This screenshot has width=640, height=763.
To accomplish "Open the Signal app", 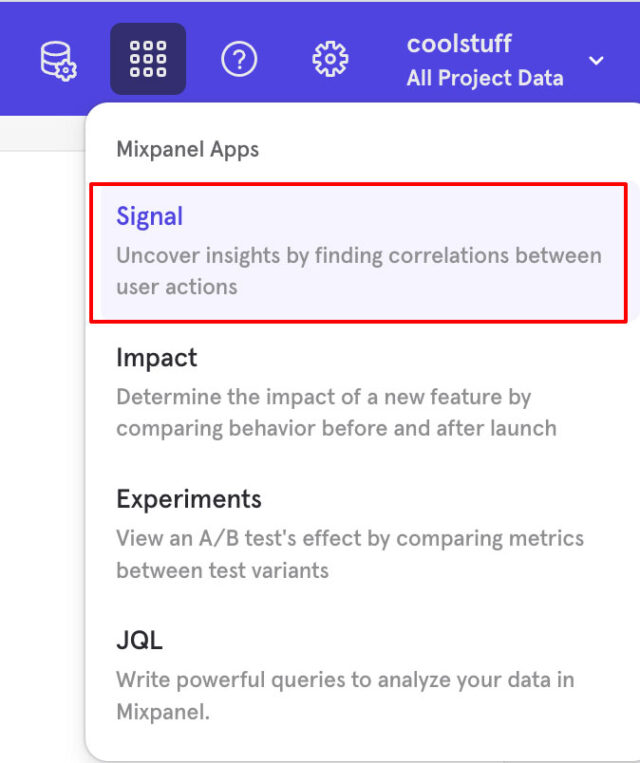I will point(150,216).
